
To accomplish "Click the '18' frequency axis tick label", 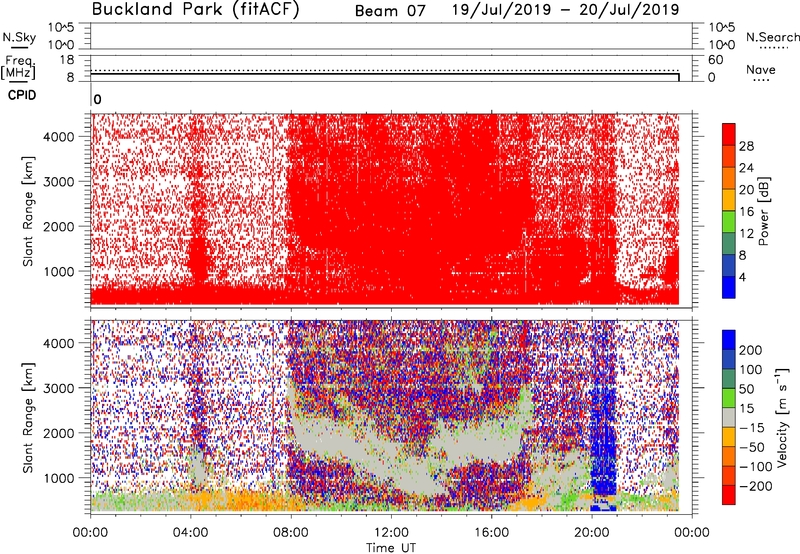I will click(67, 60).
